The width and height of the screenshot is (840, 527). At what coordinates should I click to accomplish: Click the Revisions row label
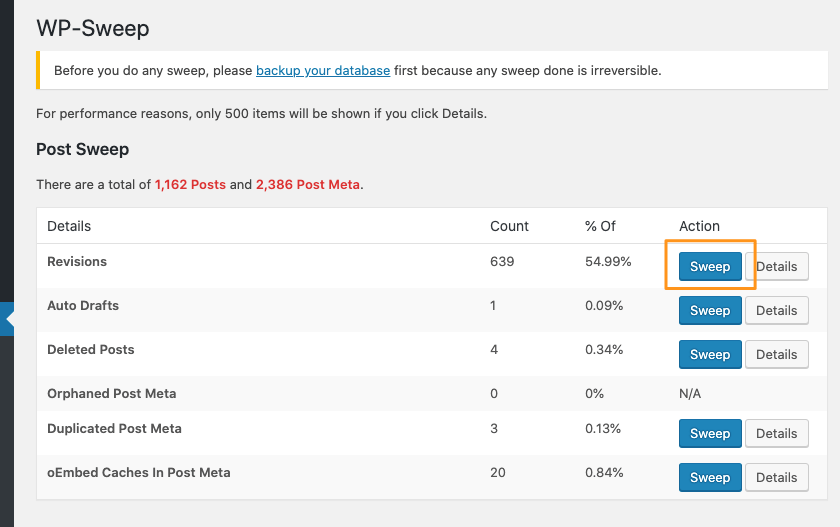[x=77, y=262]
